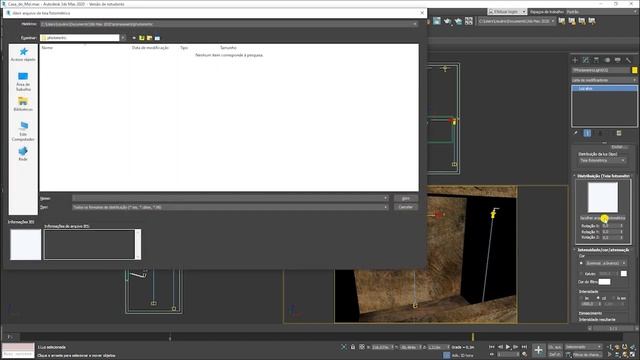Sort by the Nome column header

(x=47, y=48)
